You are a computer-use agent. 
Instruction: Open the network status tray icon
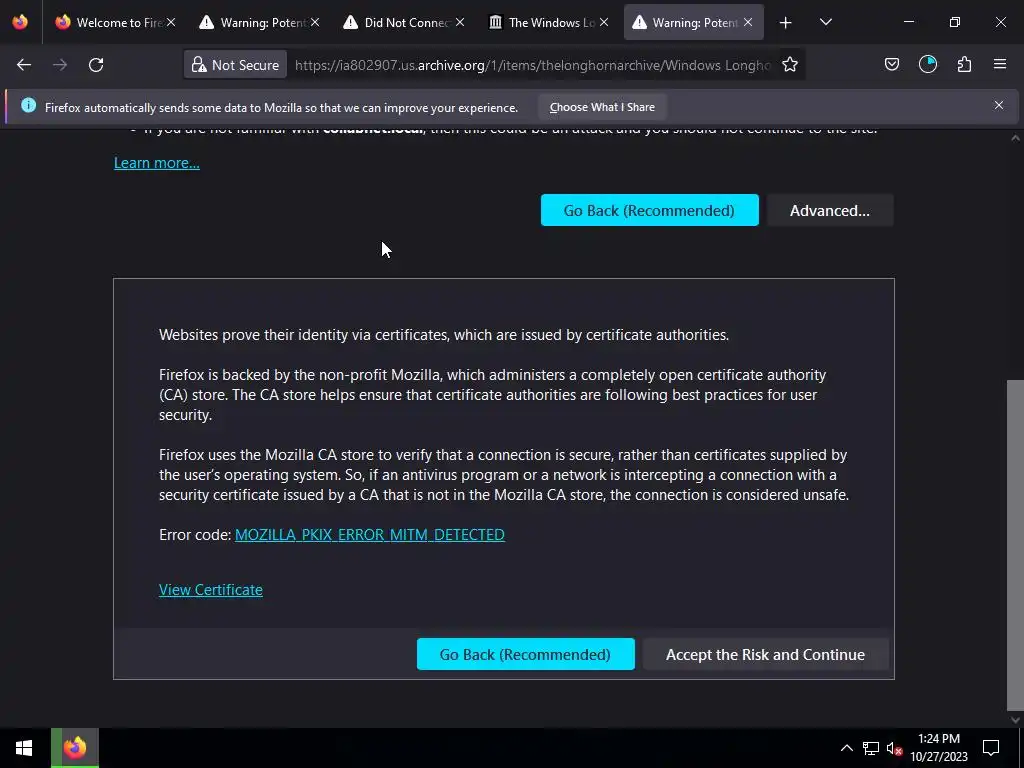click(x=871, y=748)
